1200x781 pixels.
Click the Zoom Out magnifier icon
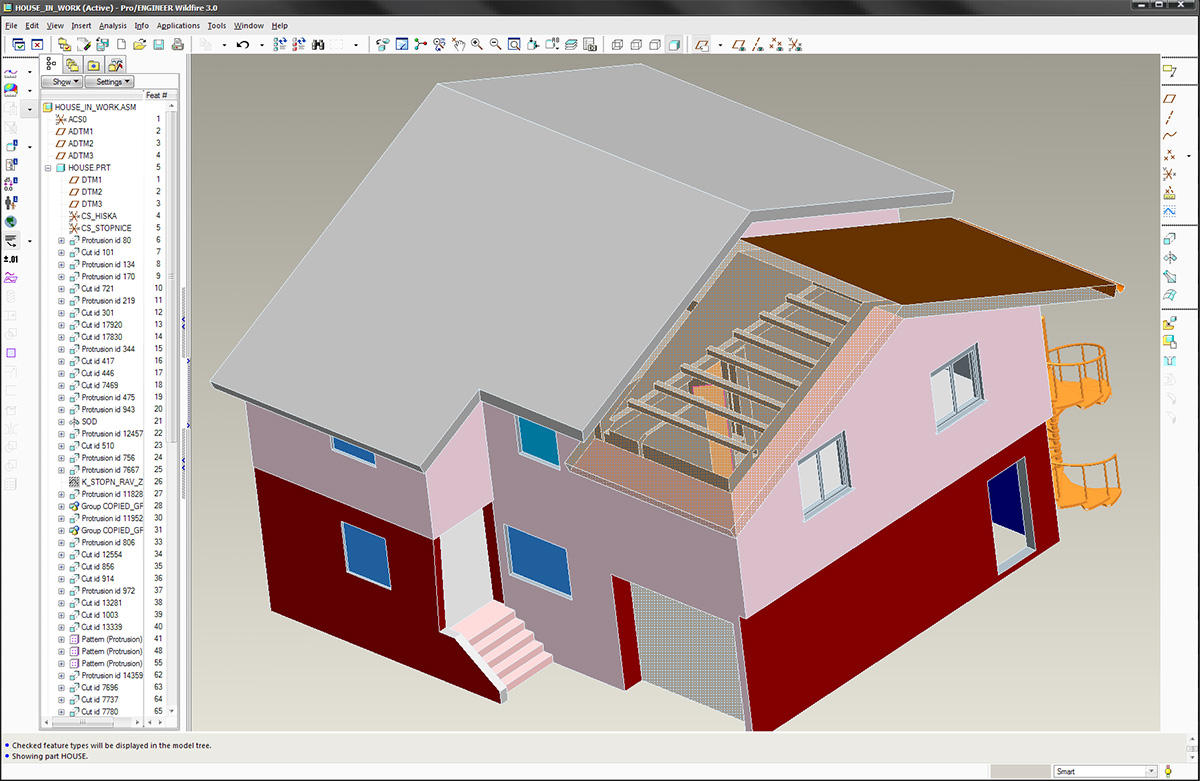tap(495, 44)
